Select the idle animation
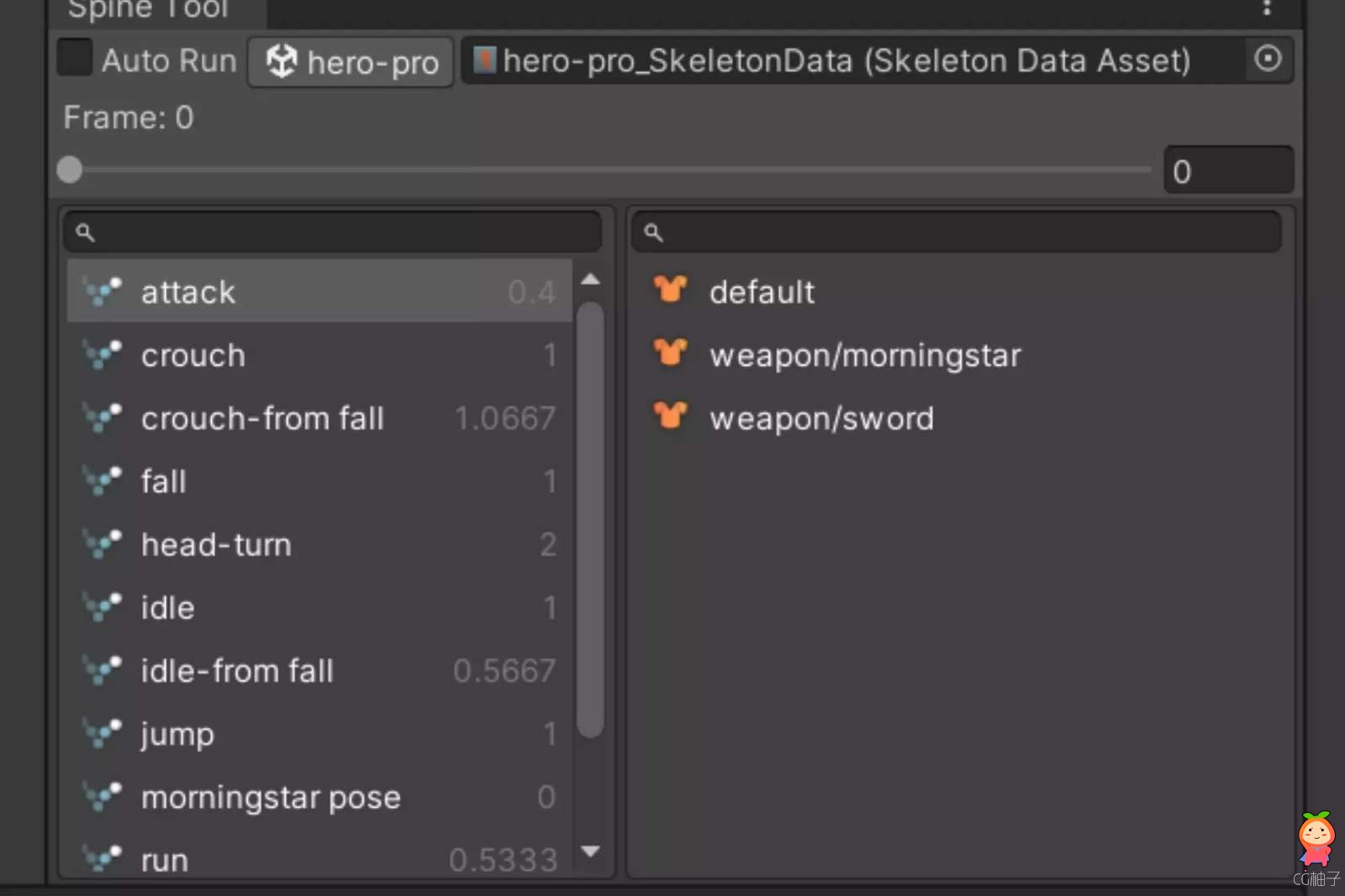1345x896 pixels. [319, 607]
